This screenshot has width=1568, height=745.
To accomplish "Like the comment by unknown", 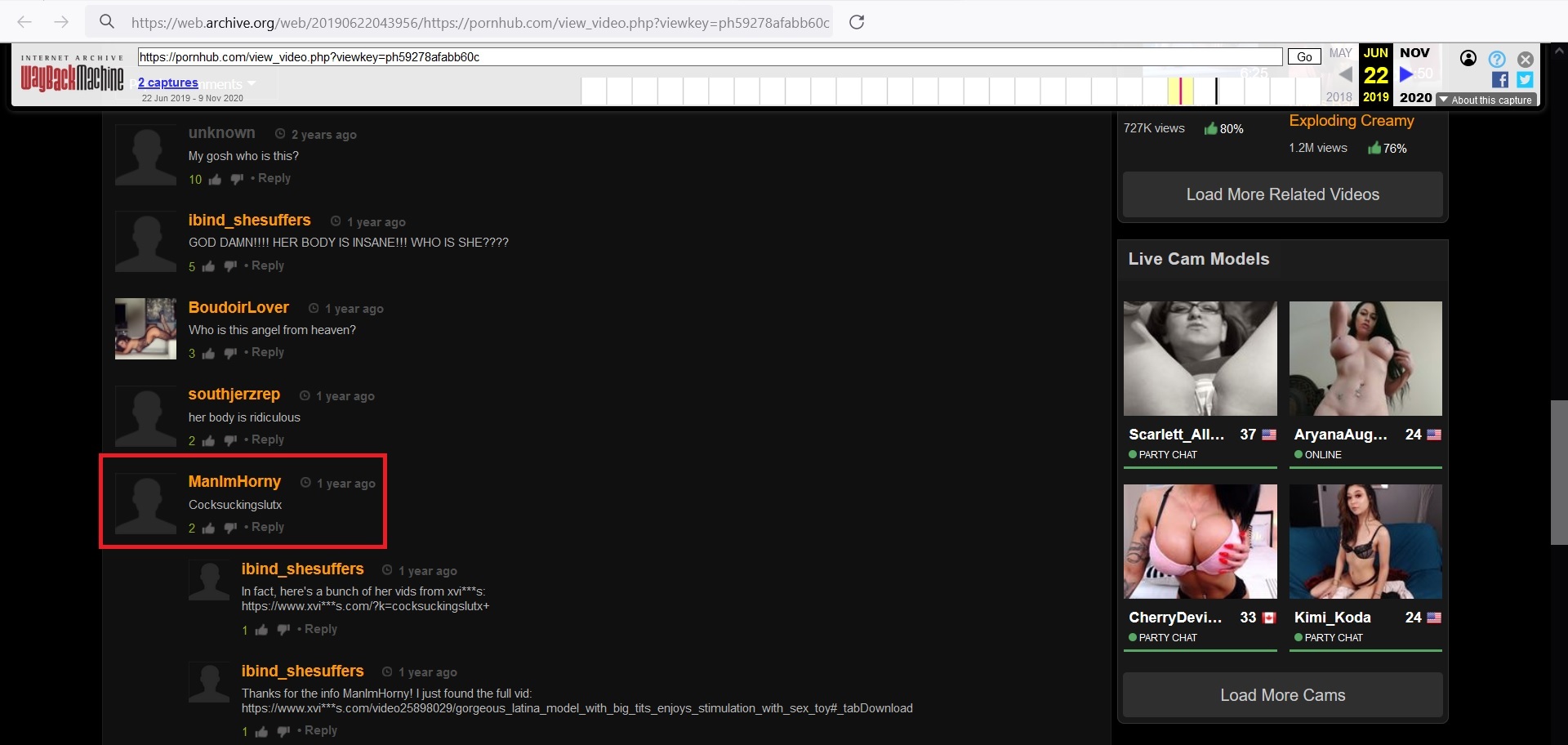I will coord(215,179).
